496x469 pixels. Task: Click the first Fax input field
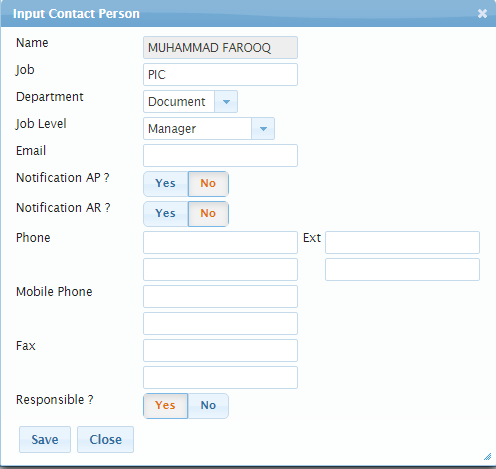pyautogui.click(x=220, y=350)
